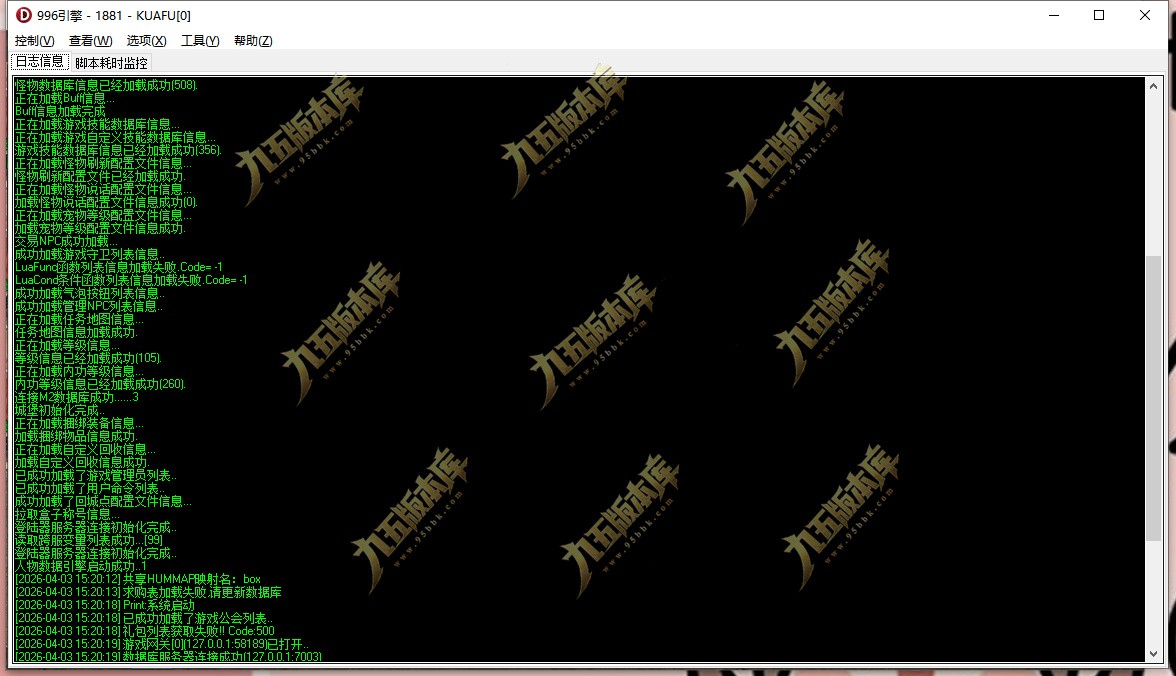This screenshot has height=676, width=1176.
Task: Click the vertical scrollbar thumb
Action: pyautogui.click(x=1154, y=398)
